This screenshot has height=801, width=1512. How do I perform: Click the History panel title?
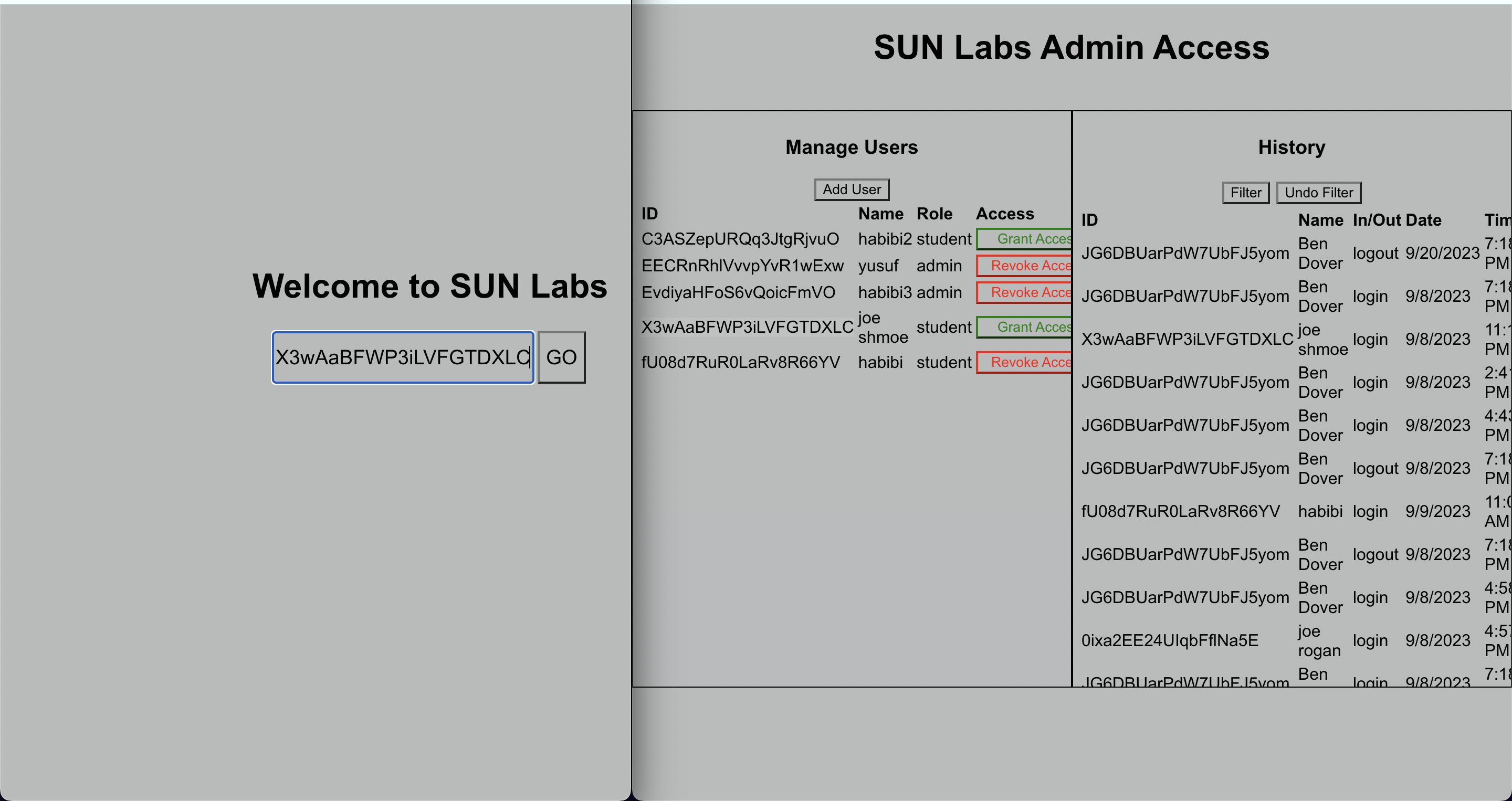pyautogui.click(x=1291, y=147)
